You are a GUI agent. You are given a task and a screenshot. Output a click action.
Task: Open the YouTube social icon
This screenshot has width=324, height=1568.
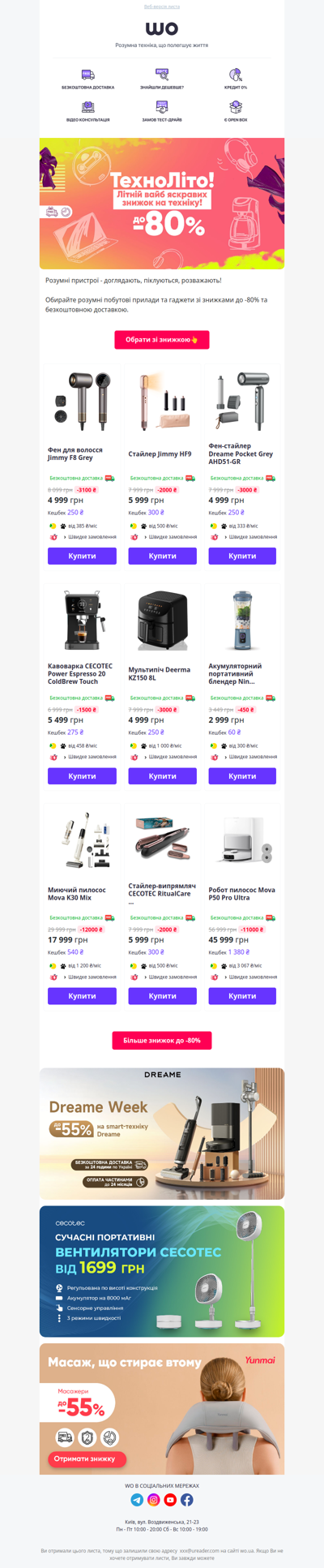pyautogui.click(x=170, y=1500)
